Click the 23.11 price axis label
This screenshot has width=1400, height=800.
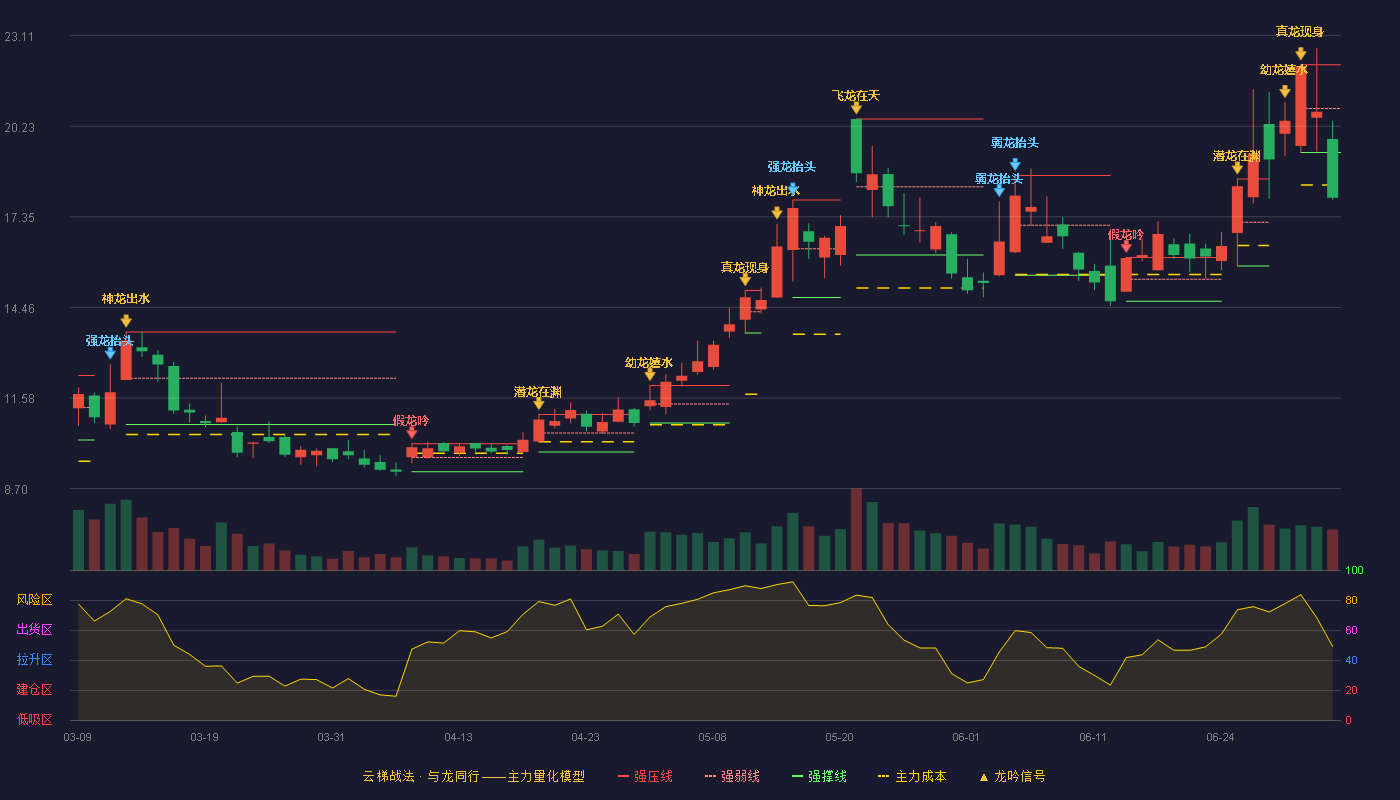[x=19, y=37]
